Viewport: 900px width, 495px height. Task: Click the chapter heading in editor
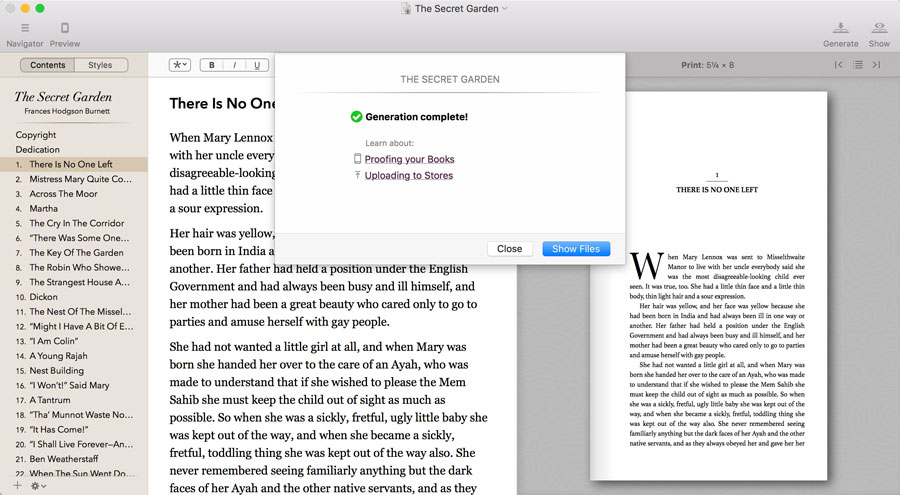(x=222, y=103)
